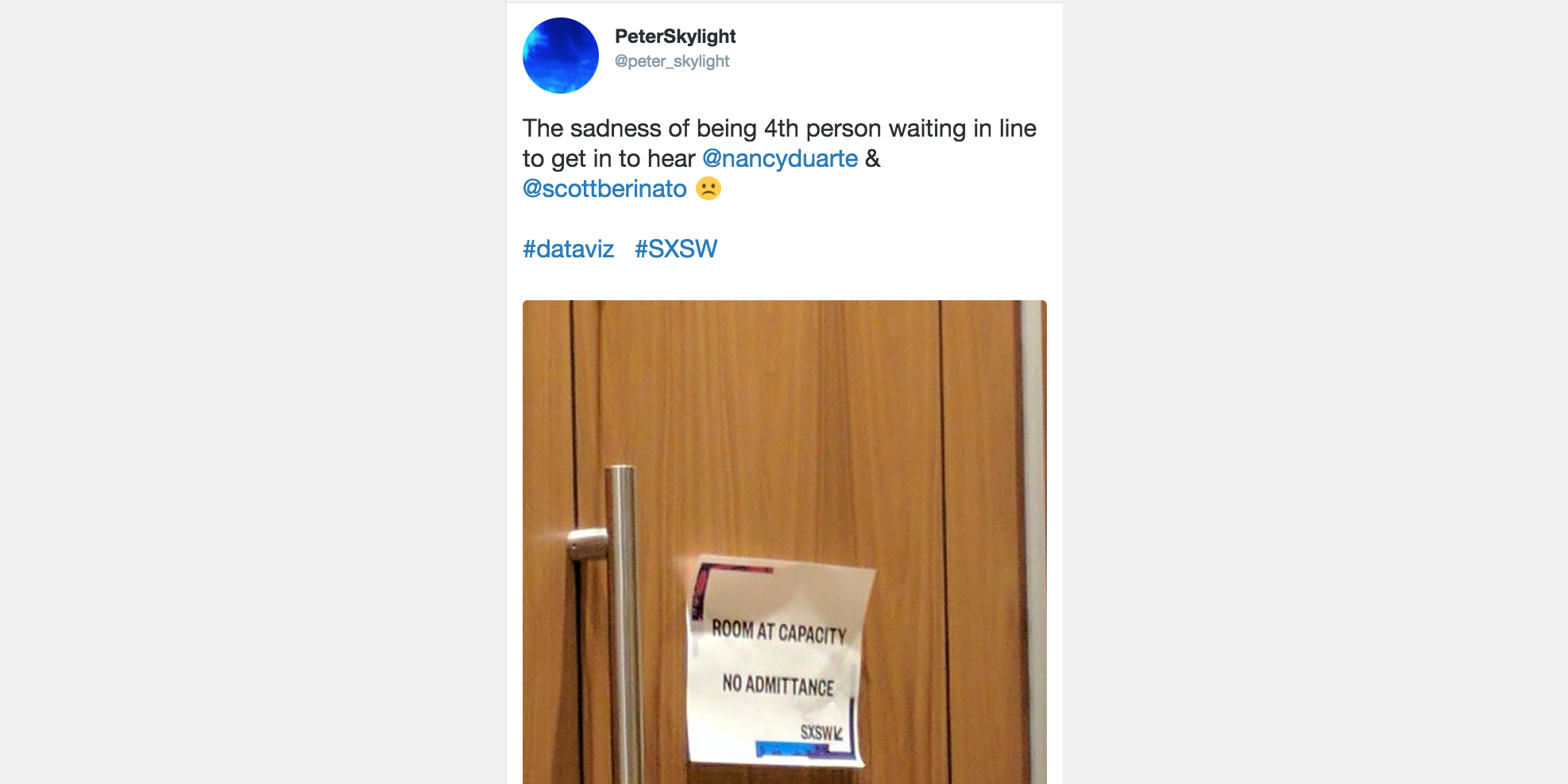Click the white door frame edge in photo
Image resolution: width=1568 pixels, height=784 pixels.
(1033, 540)
